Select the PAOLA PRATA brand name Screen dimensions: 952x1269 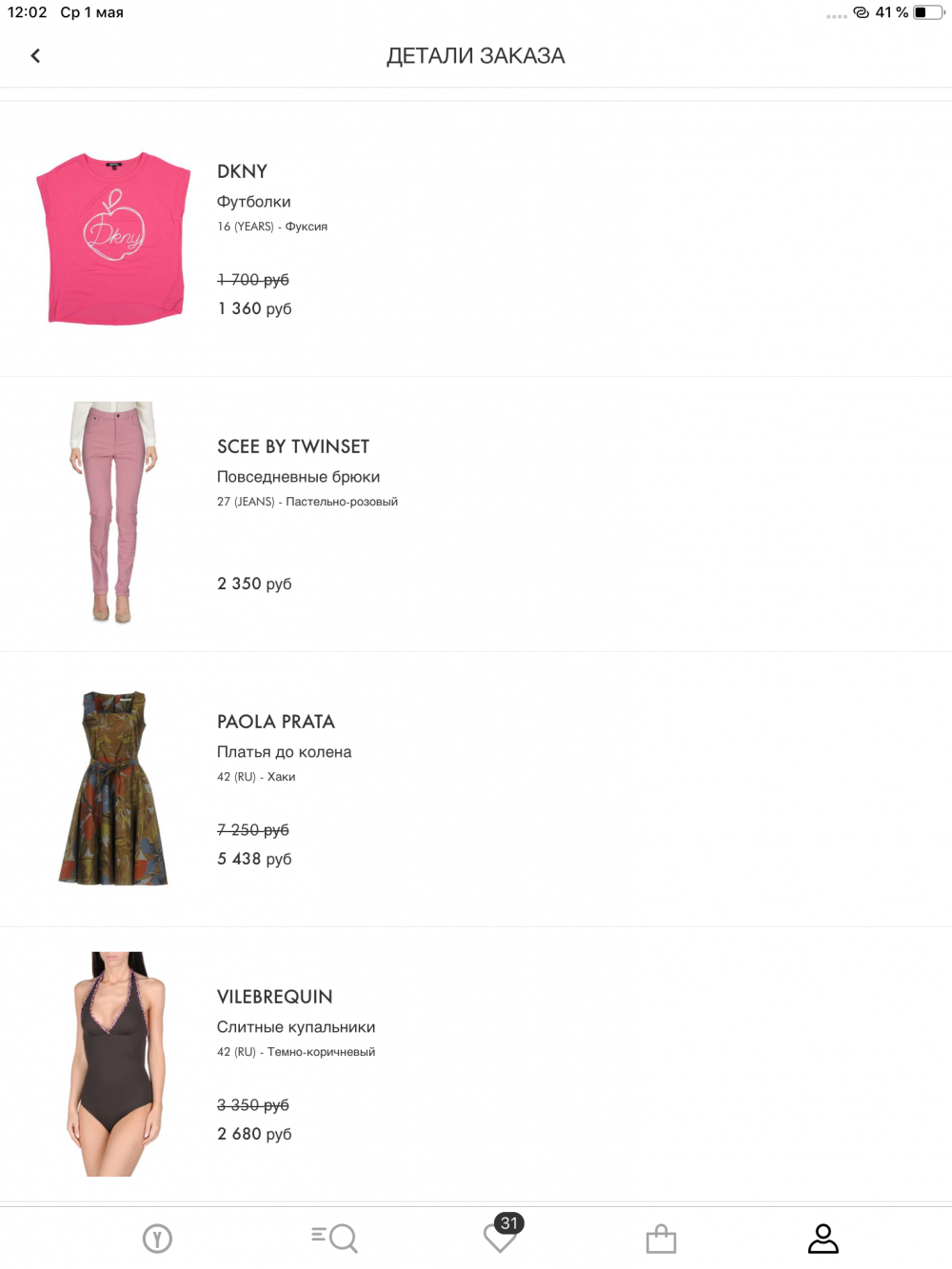(276, 722)
